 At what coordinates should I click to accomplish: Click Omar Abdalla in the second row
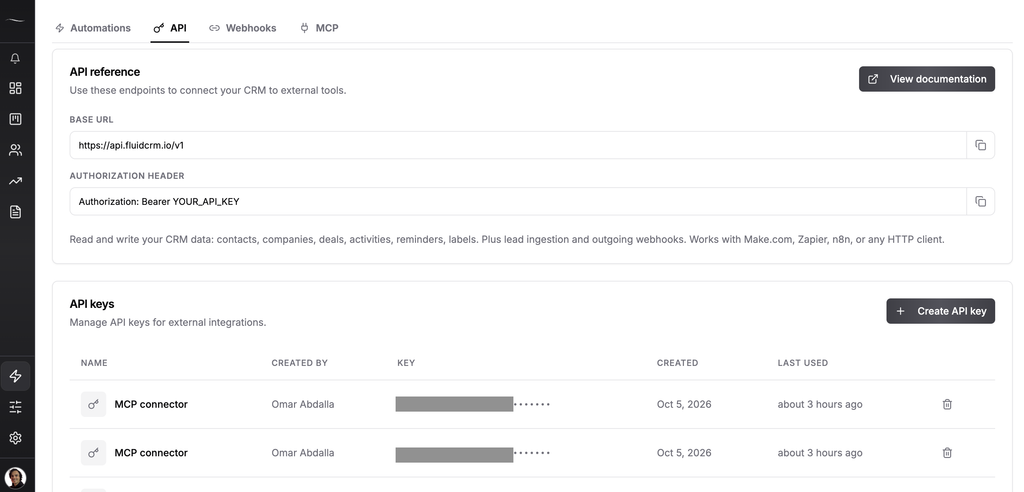(303, 453)
